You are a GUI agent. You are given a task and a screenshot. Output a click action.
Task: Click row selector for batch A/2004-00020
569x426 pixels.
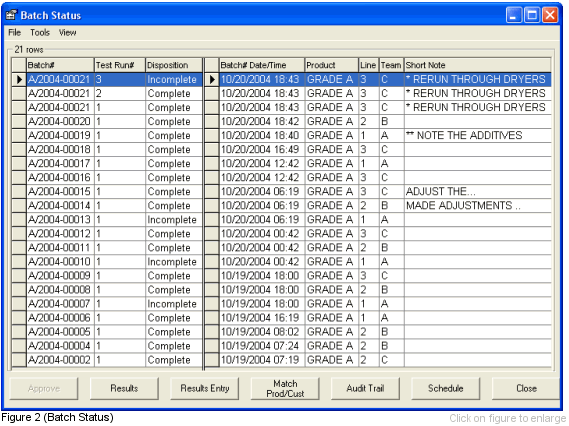coord(19,122)
